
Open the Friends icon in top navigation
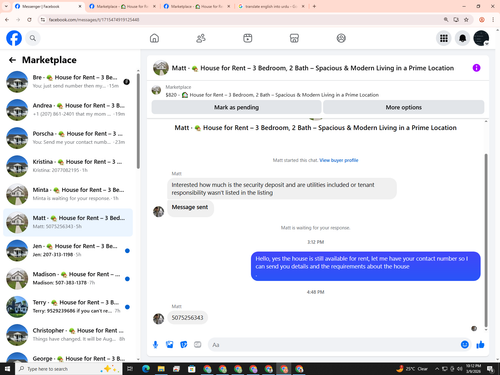tap(201, 38)
